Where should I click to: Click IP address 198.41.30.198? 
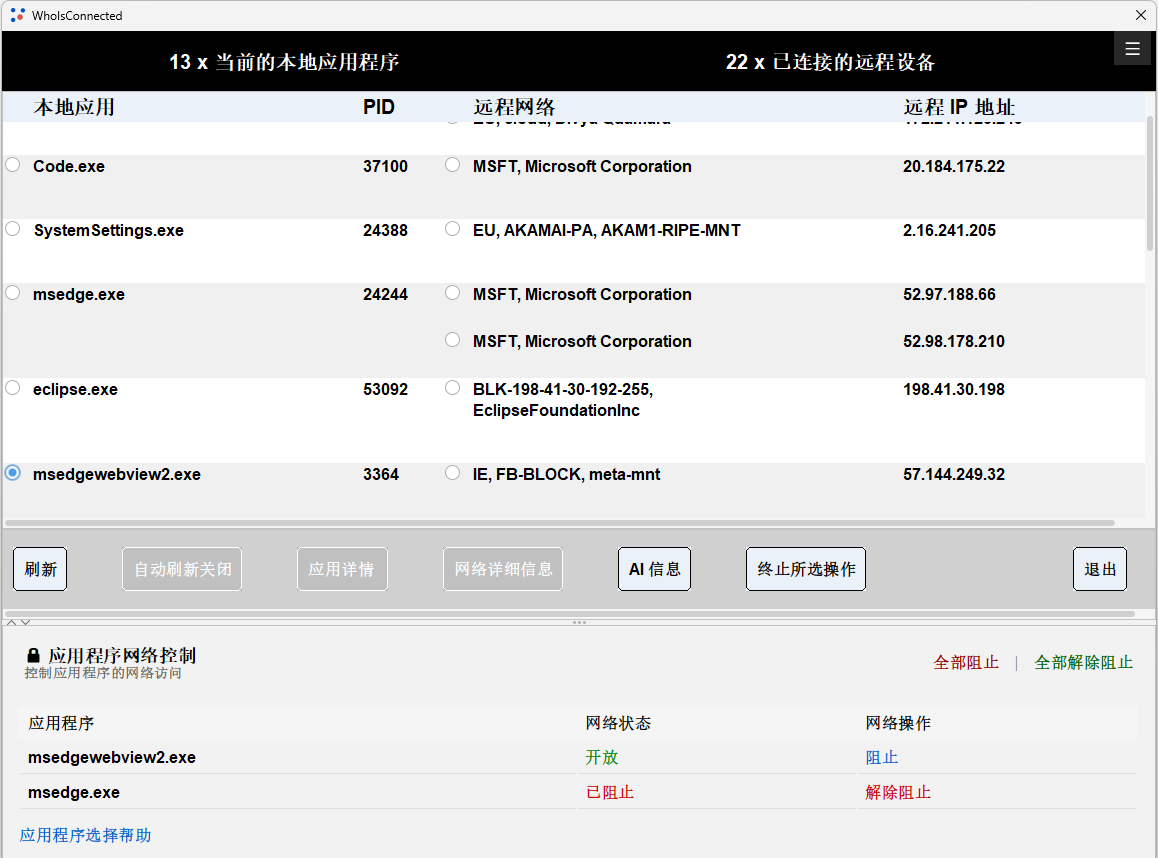(953, 389)
